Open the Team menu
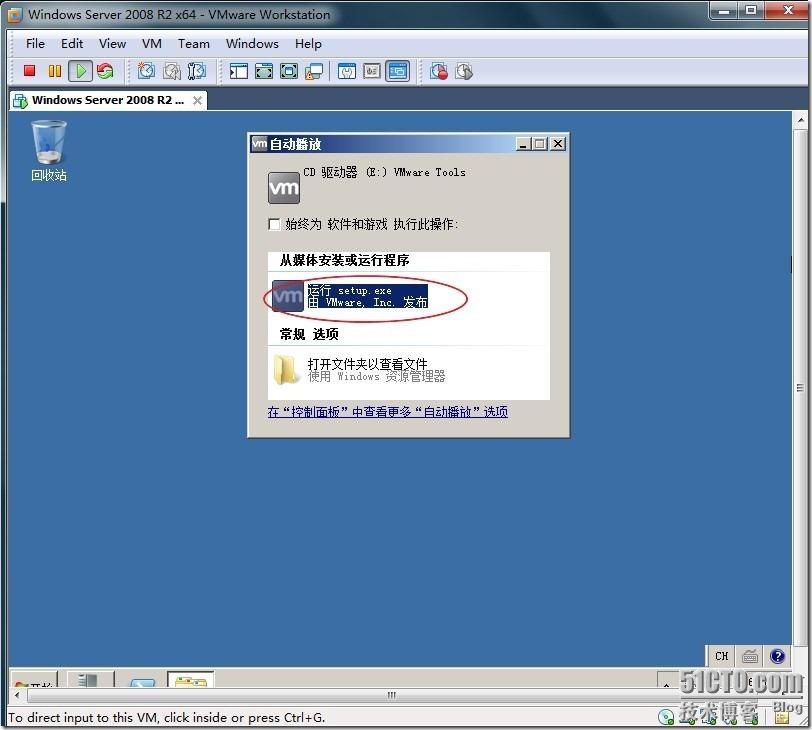This screenshot has height=730, width=812. pyautogui.click(x=194, y=43)
